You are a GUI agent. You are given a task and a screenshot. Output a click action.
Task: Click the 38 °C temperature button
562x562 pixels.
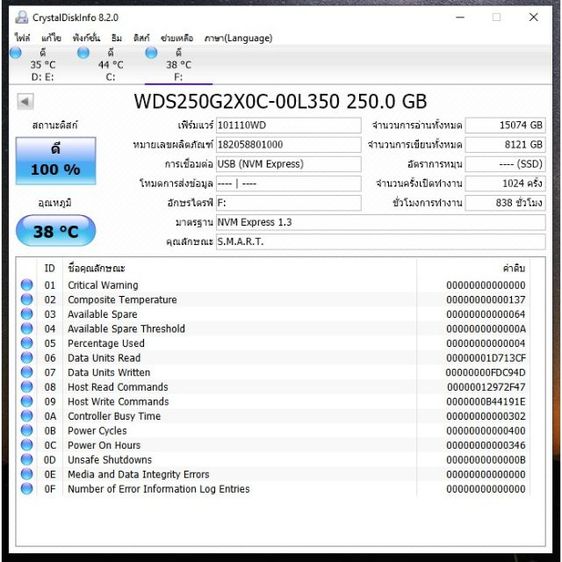pos(56,231)
